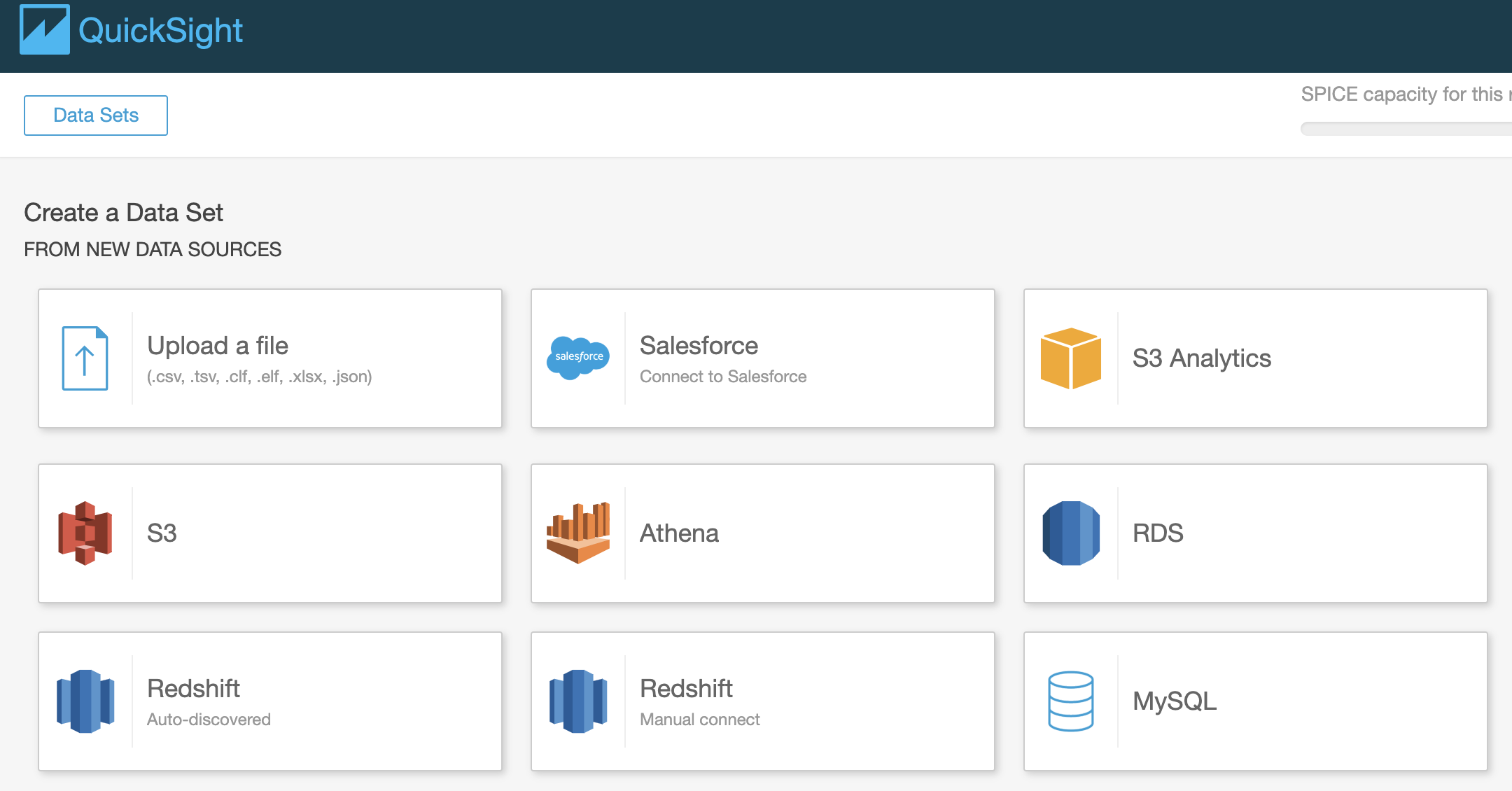The width and height of the screenshot is (1512, 791).
Task: Choose the Connect to Salesforce subtitle
Action: [723, 377]
